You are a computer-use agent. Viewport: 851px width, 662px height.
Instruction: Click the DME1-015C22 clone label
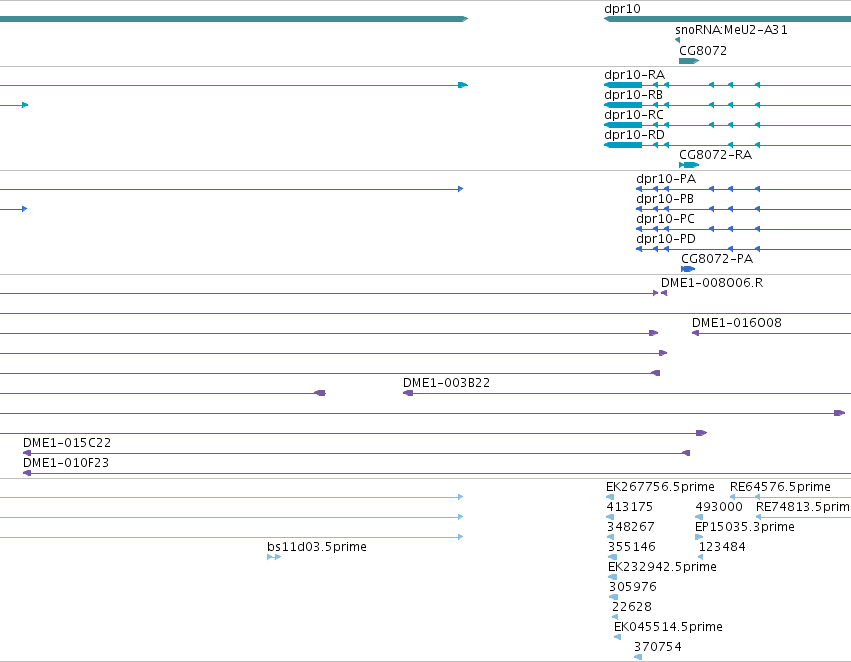tap(67, 443)
